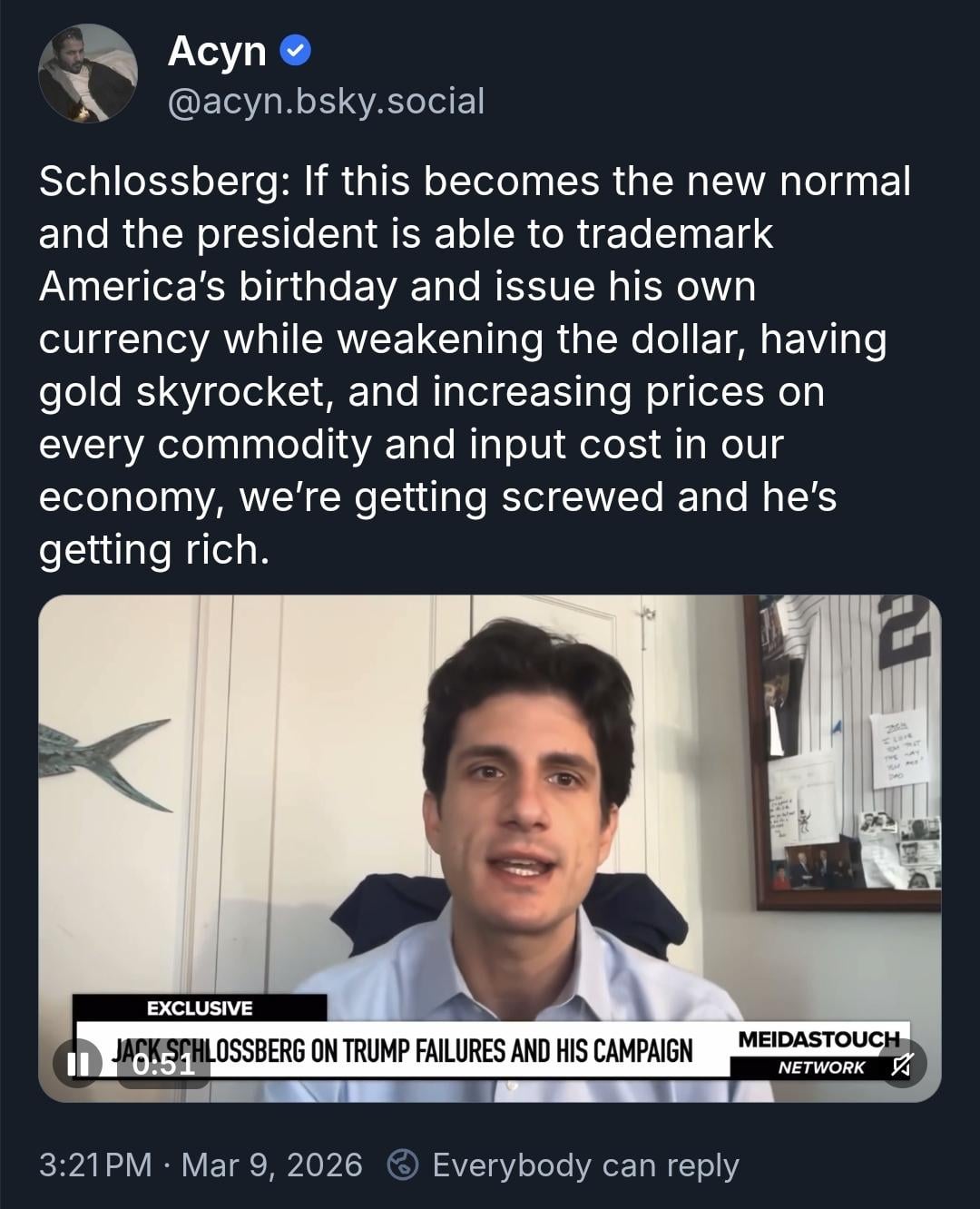Click the reply settings icon beside 'Everybody can reply'
Image resolution: width=980 pixels, height=1209 pixels.
(404, 1165)
